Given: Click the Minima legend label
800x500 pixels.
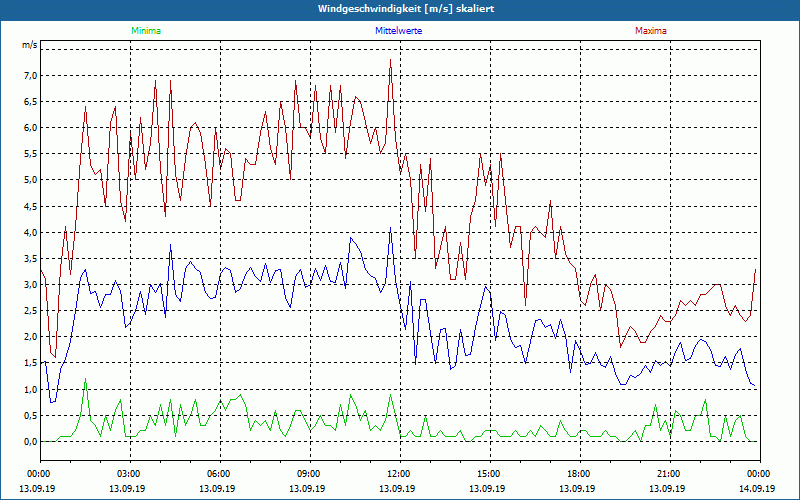Looking at the screenshot, I should (146, 31).
